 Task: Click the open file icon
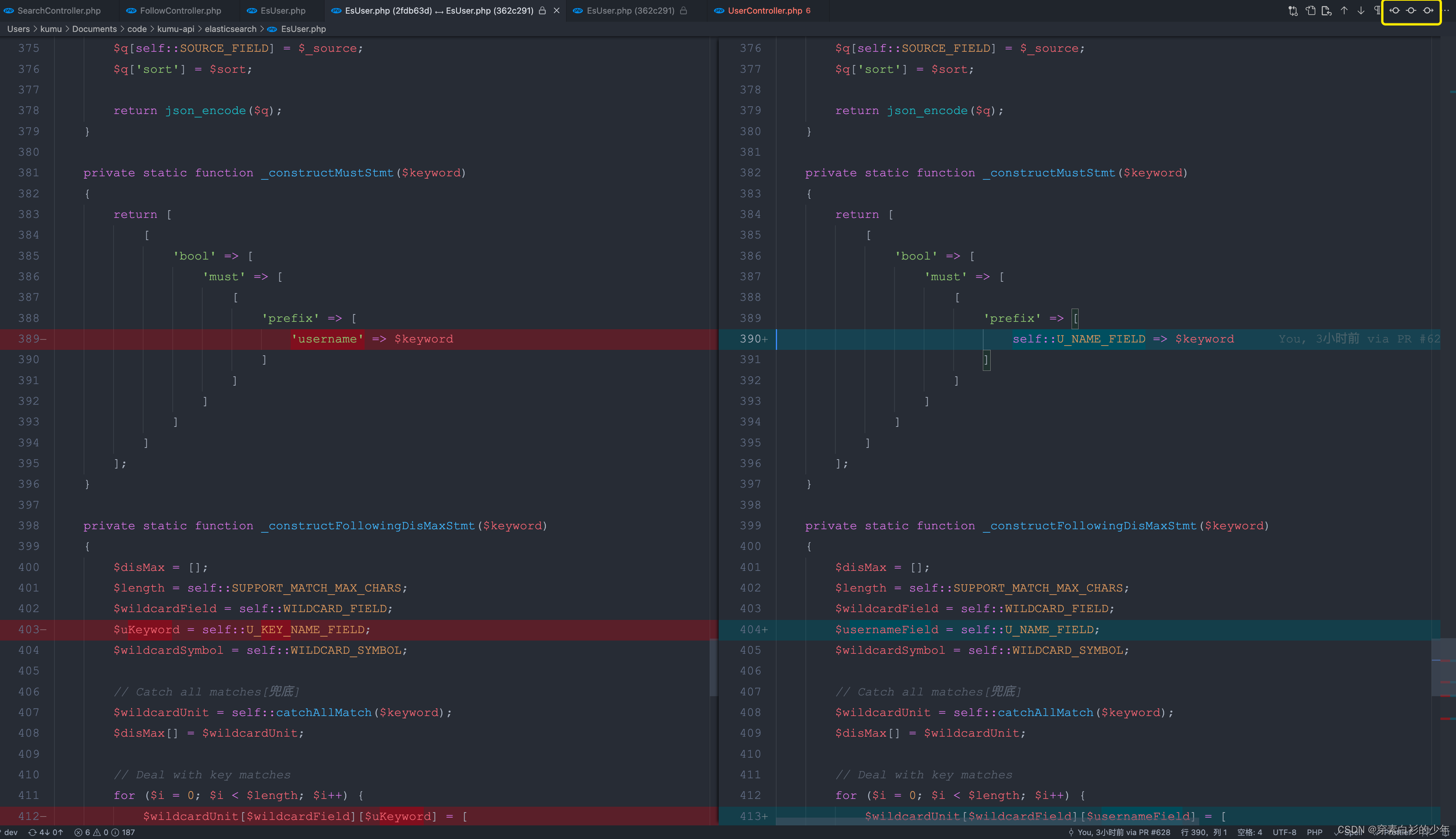(x=1310, y=11)
